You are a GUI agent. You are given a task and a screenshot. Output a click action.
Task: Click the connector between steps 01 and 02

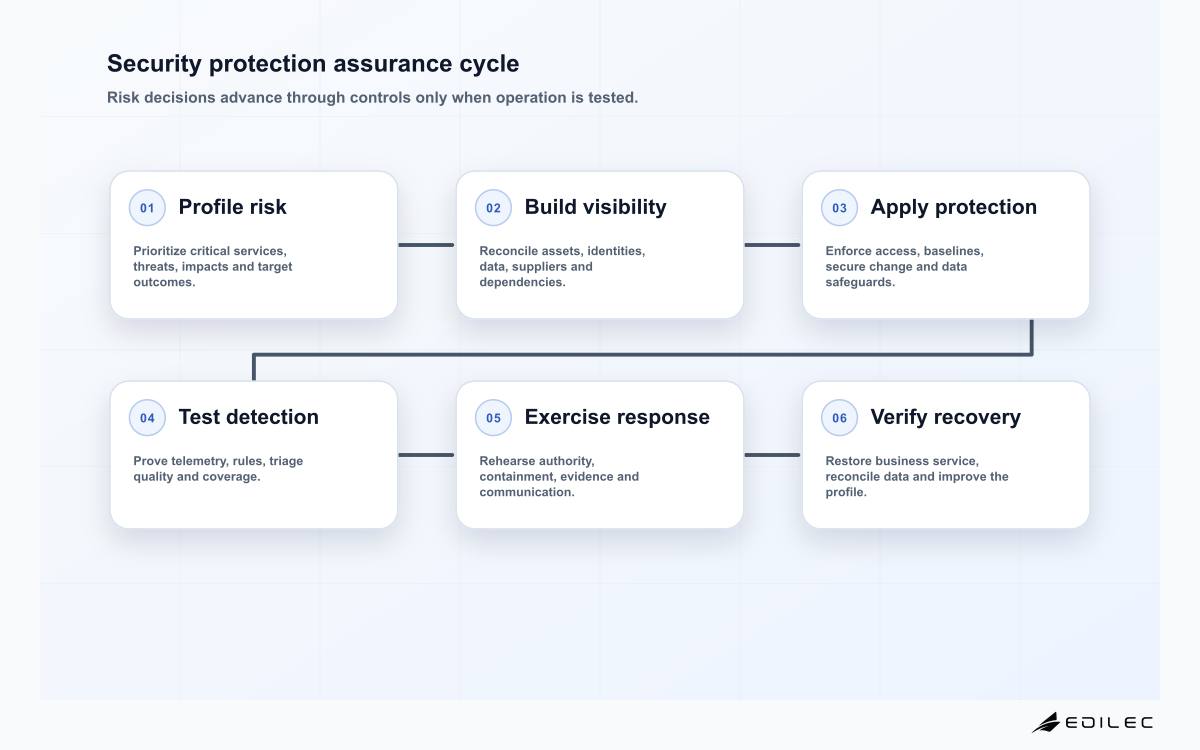point(426,245)
